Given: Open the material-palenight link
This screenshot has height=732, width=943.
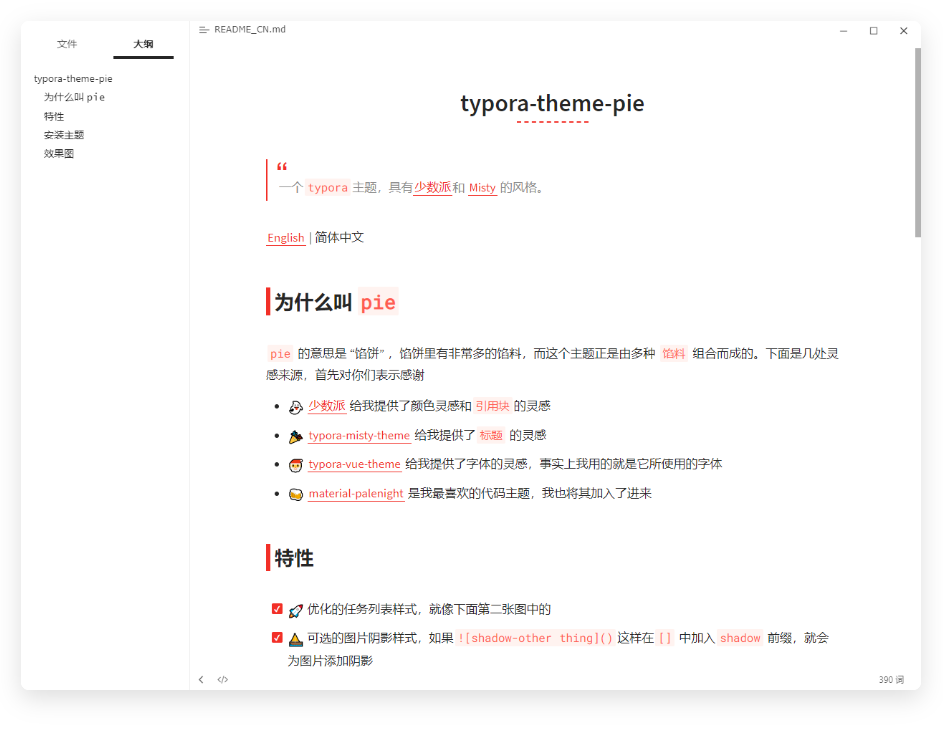Looking at the screenshot, I should coord(356,494).
